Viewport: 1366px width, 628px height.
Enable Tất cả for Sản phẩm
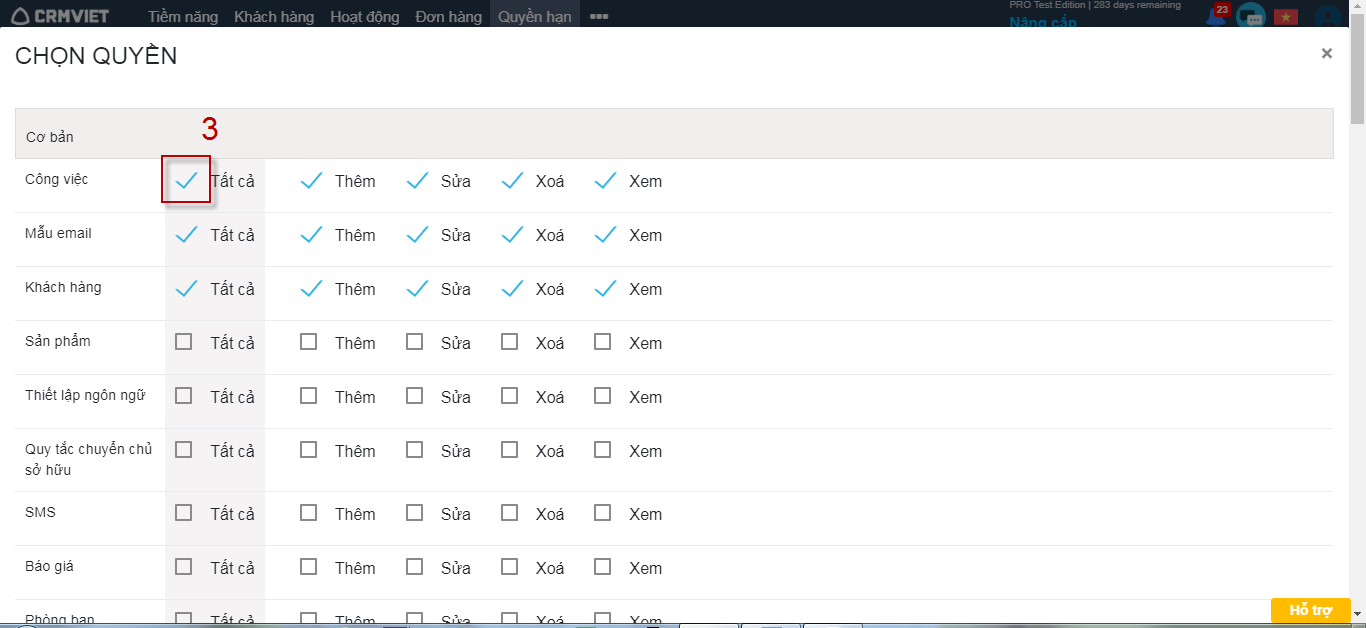184,342
